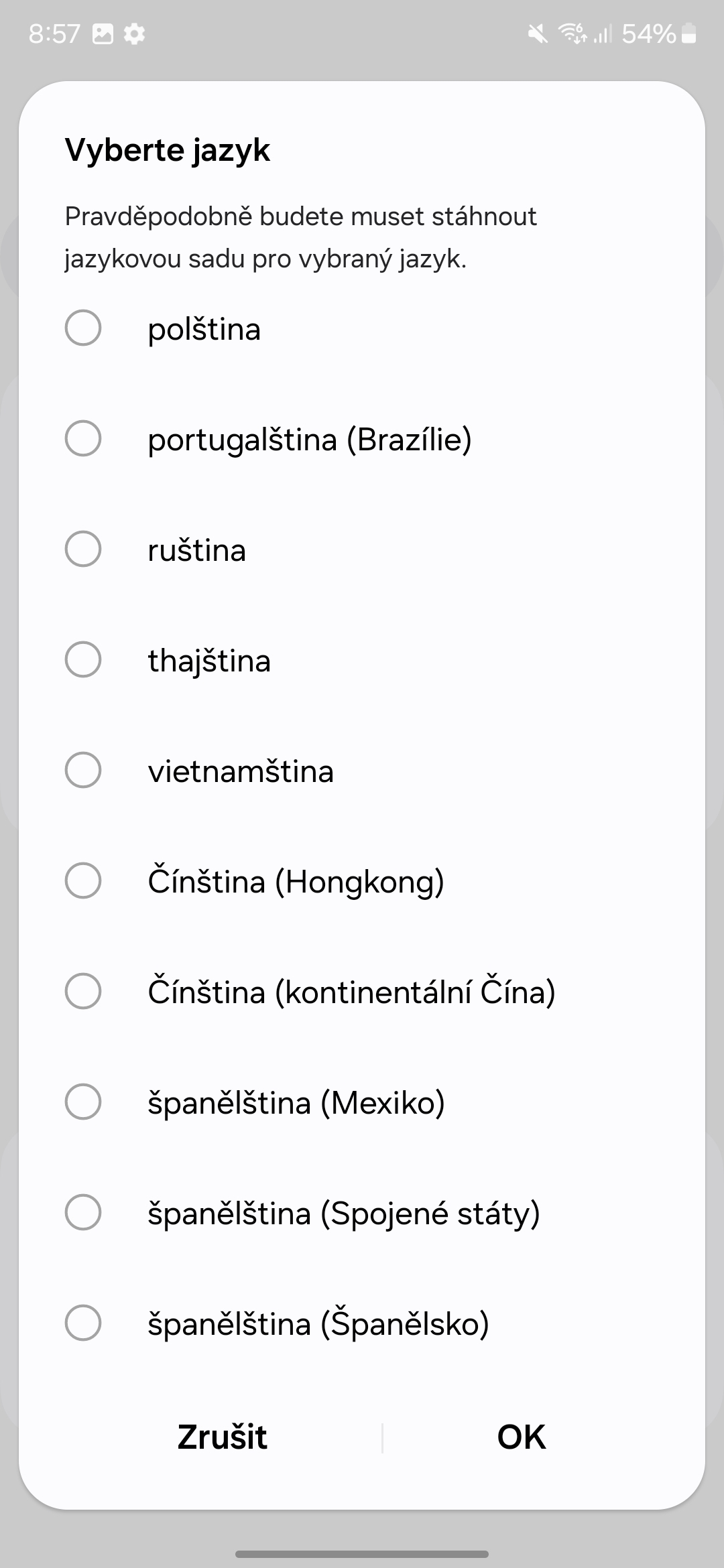Choose portugalština (Brazílie) radio option
Viewport: 724px width, 1568px height.
coord(83,439)
